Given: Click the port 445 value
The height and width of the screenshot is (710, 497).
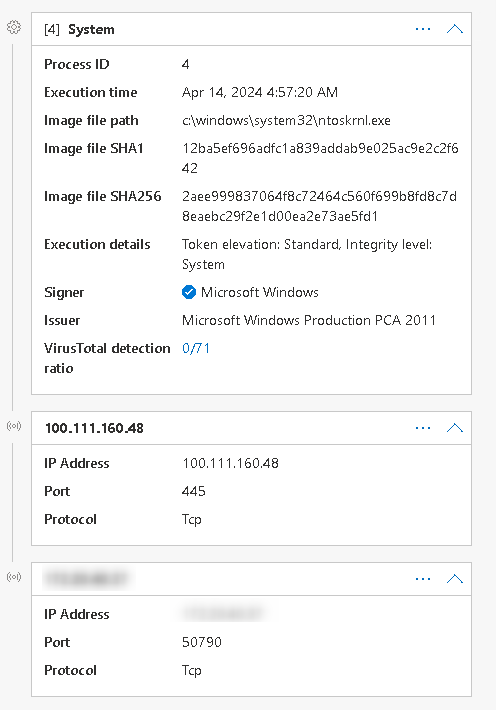Looking at the screenshot, I should 194,491.
